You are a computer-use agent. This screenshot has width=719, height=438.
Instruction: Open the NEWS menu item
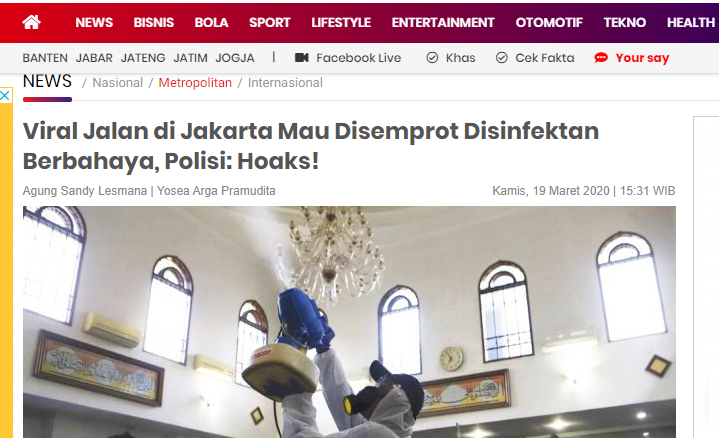click(94, 22)
